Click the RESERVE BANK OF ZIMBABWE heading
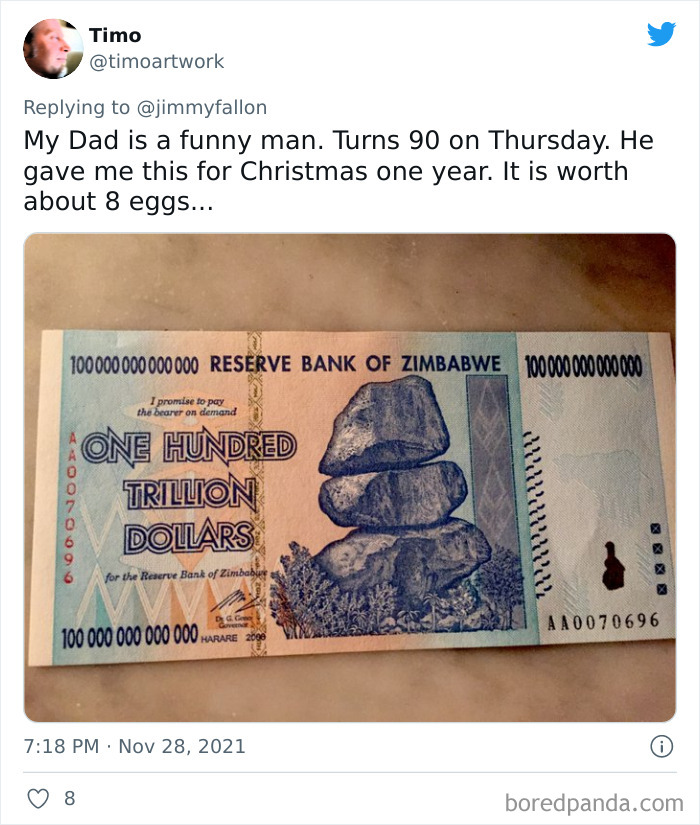The width and height of the screenshot is (700, 825). tap(355, 364)
